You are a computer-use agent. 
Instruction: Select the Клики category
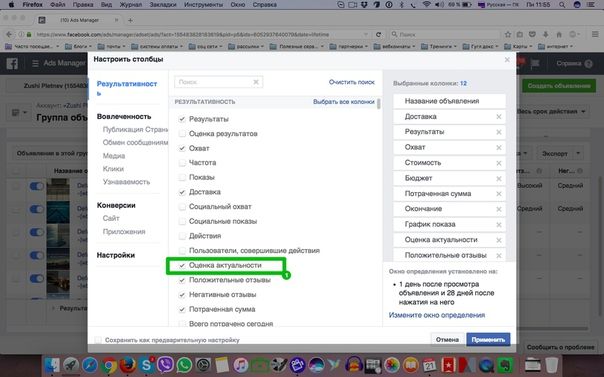(x=113, y=169)
